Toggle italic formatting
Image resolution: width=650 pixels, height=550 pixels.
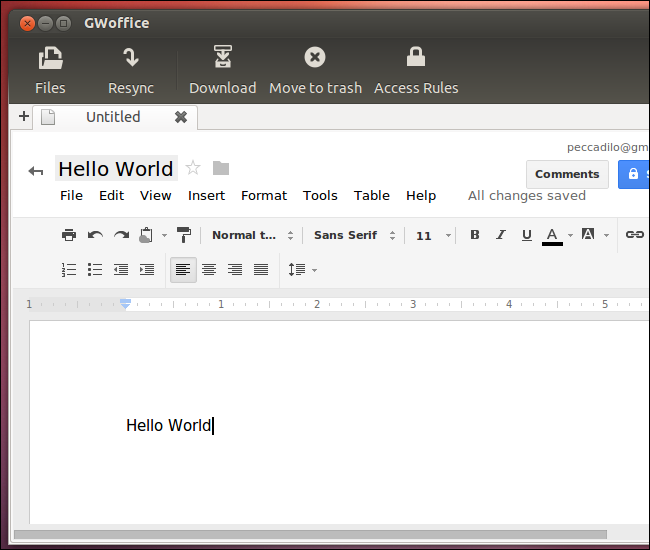coord(501,235)
